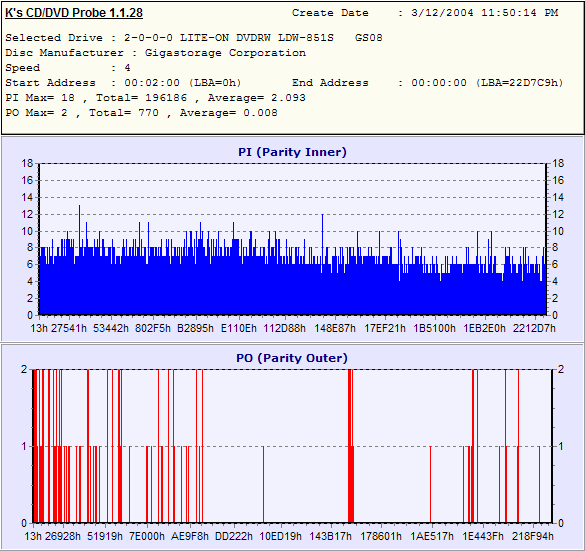Click the 17EF21h label on PI axis
The width and height of the screenshot is (585, 551).
point(385,328)
